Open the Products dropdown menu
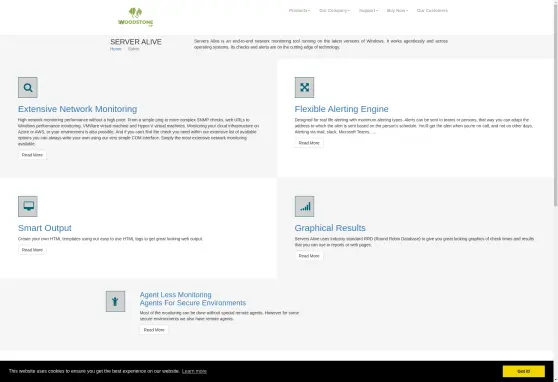Screen dimensions: 558x382 point(299,11)
